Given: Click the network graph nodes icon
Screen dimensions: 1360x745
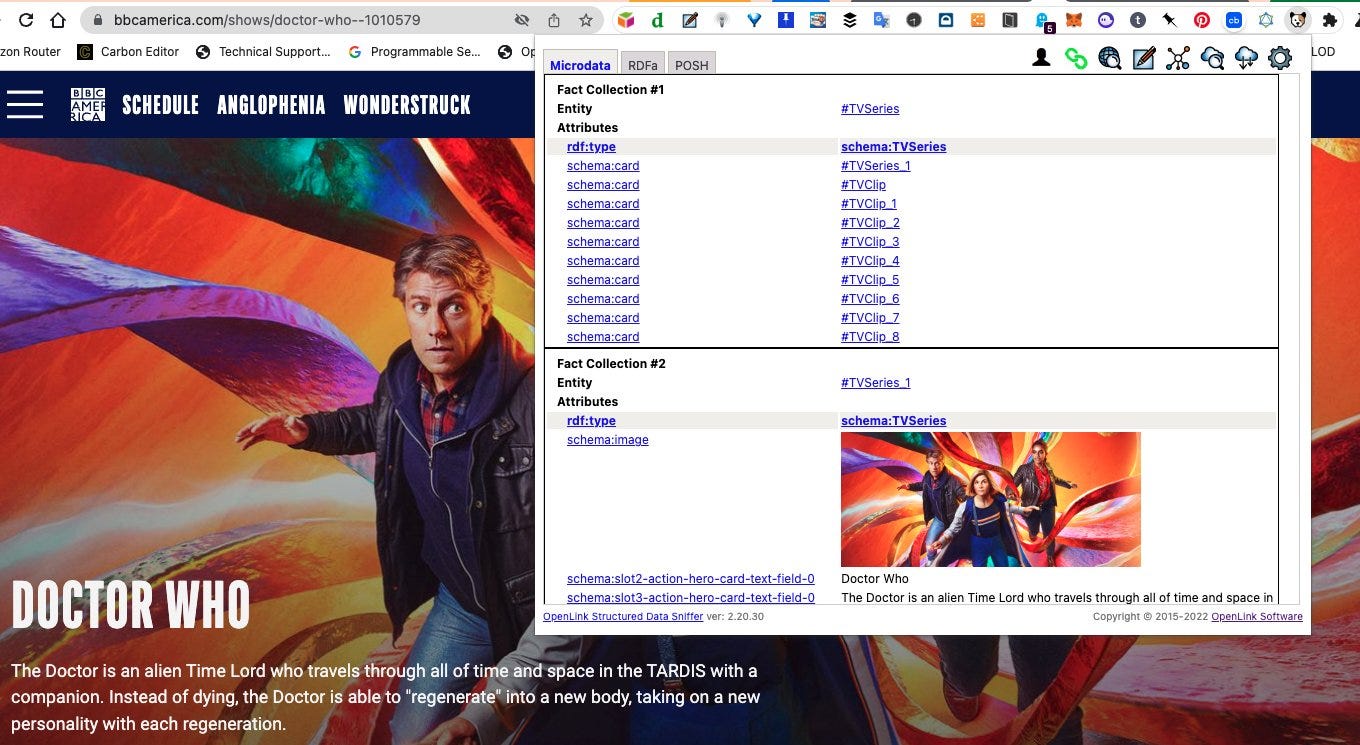Looking at the screenshot, I should point(1178,58).
